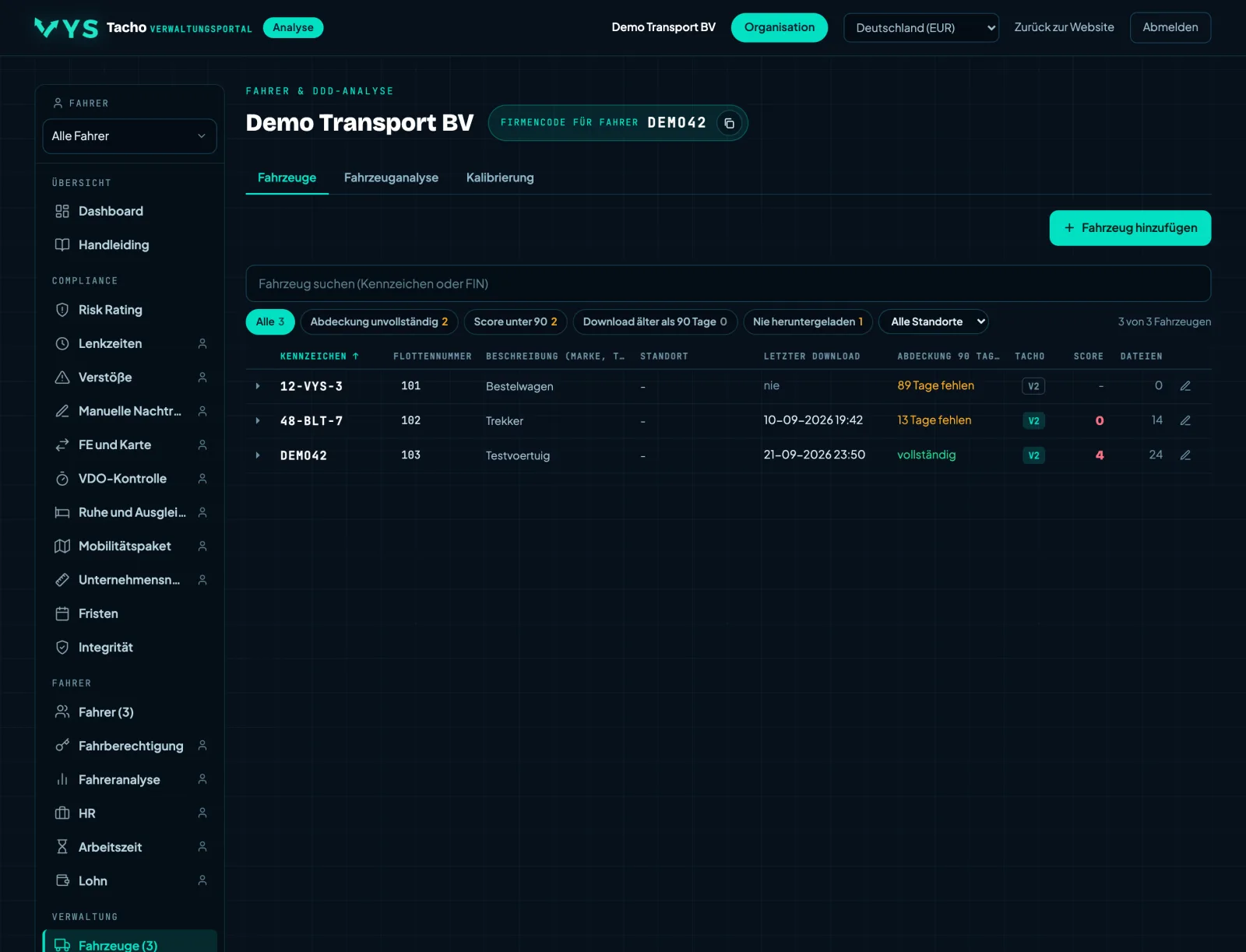Screen dimensions: 1246x952
Task: Switch to Organisation mode
Action: tap(780, 27)
